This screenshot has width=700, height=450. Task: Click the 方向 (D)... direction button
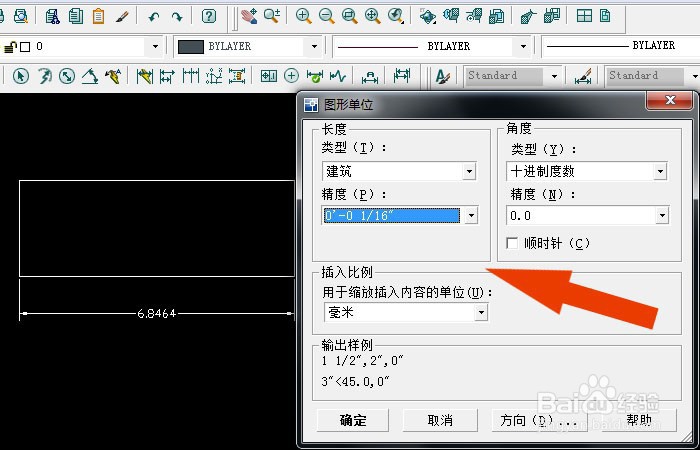tap(538, 421)
